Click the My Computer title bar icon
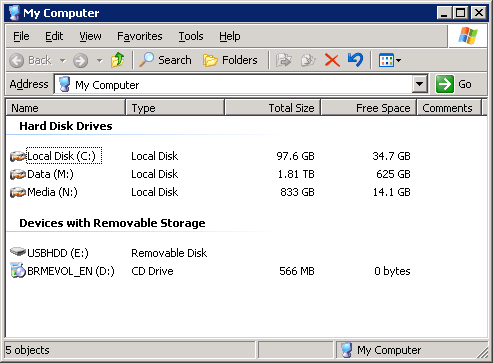Image resolution: width=493 pixels, height=363 pixels. (x=14, y=13)
